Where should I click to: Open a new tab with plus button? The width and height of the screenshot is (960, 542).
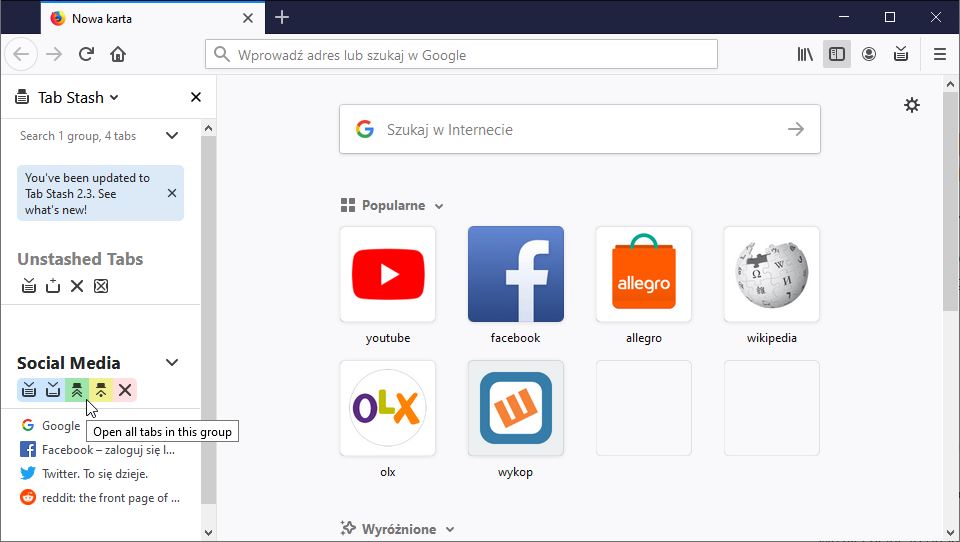click(x=282, y=18)
